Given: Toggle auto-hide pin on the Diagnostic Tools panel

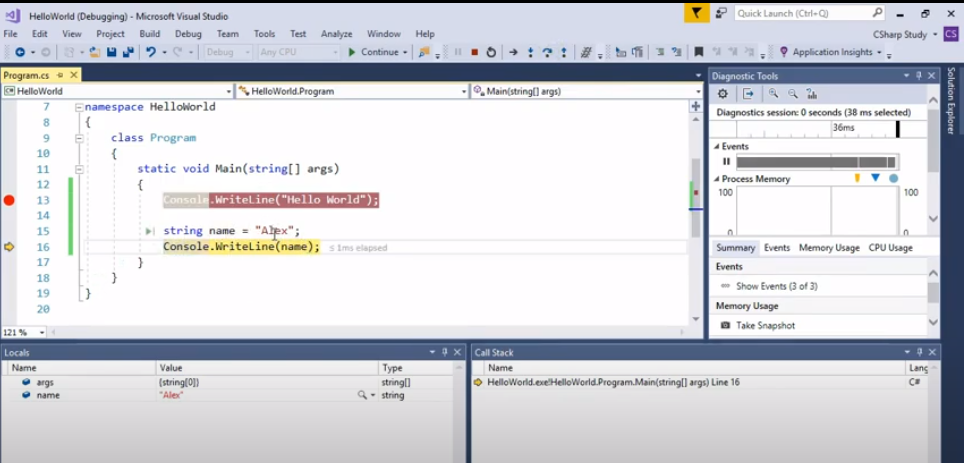Looking at the screenshot, I should 919,76.
